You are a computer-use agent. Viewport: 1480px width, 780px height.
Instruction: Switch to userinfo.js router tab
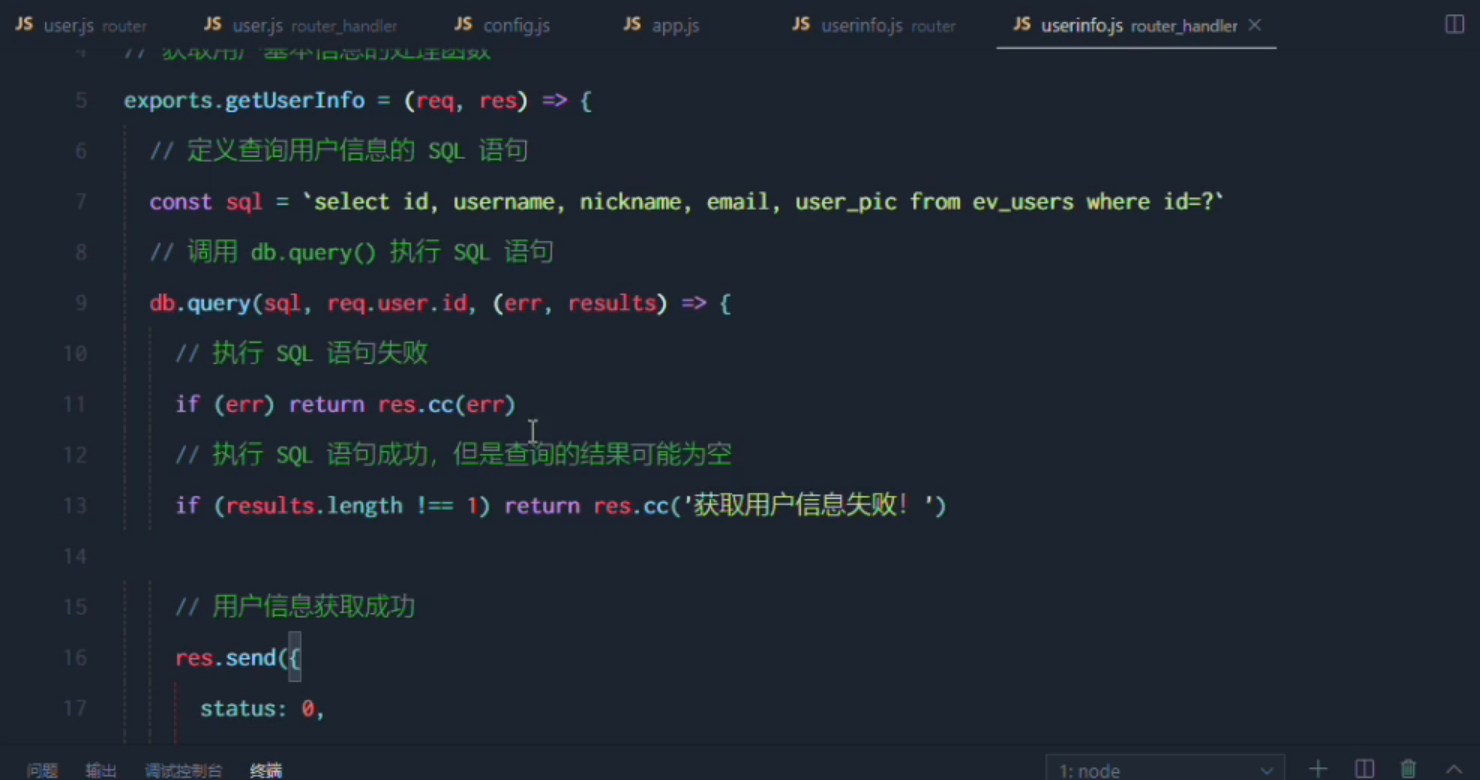click(x=874, y=25)
